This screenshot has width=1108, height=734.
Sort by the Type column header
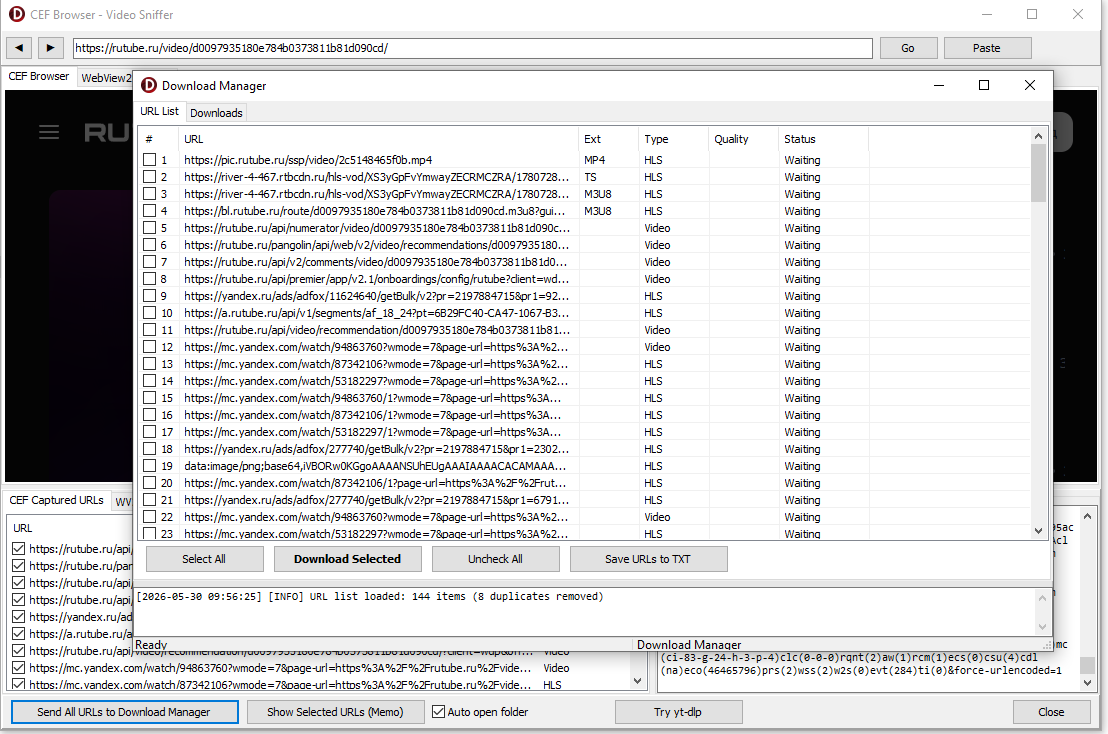[673, 139]
